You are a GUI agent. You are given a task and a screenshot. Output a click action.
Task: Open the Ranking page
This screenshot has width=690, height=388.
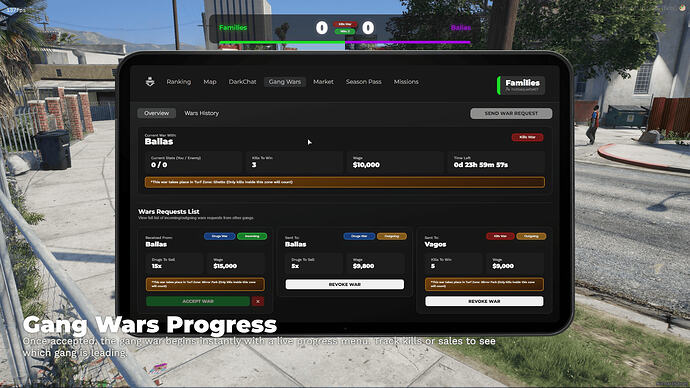point(179,82)
